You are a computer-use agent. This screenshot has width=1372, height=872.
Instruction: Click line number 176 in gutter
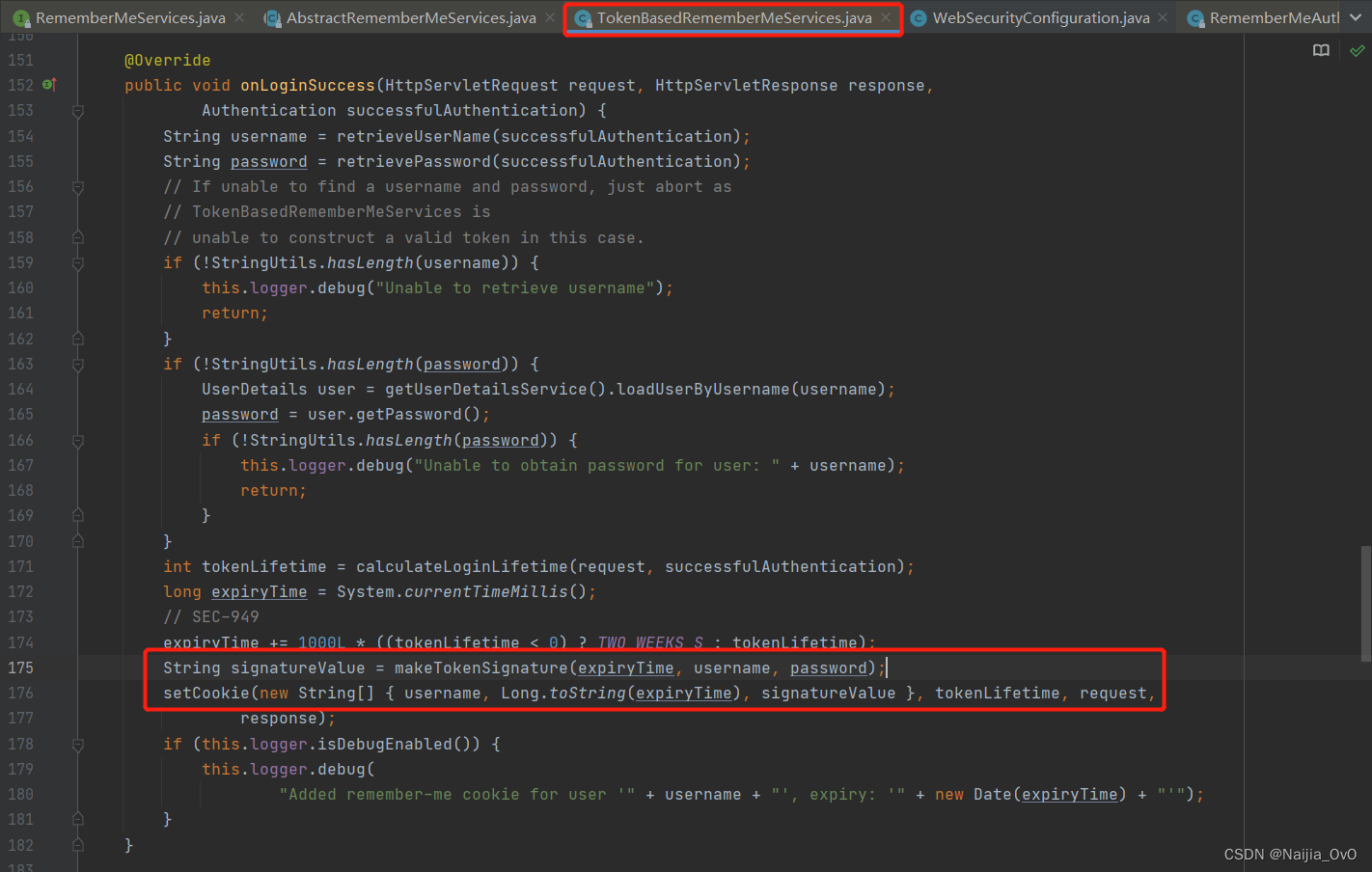click(20, 693)
